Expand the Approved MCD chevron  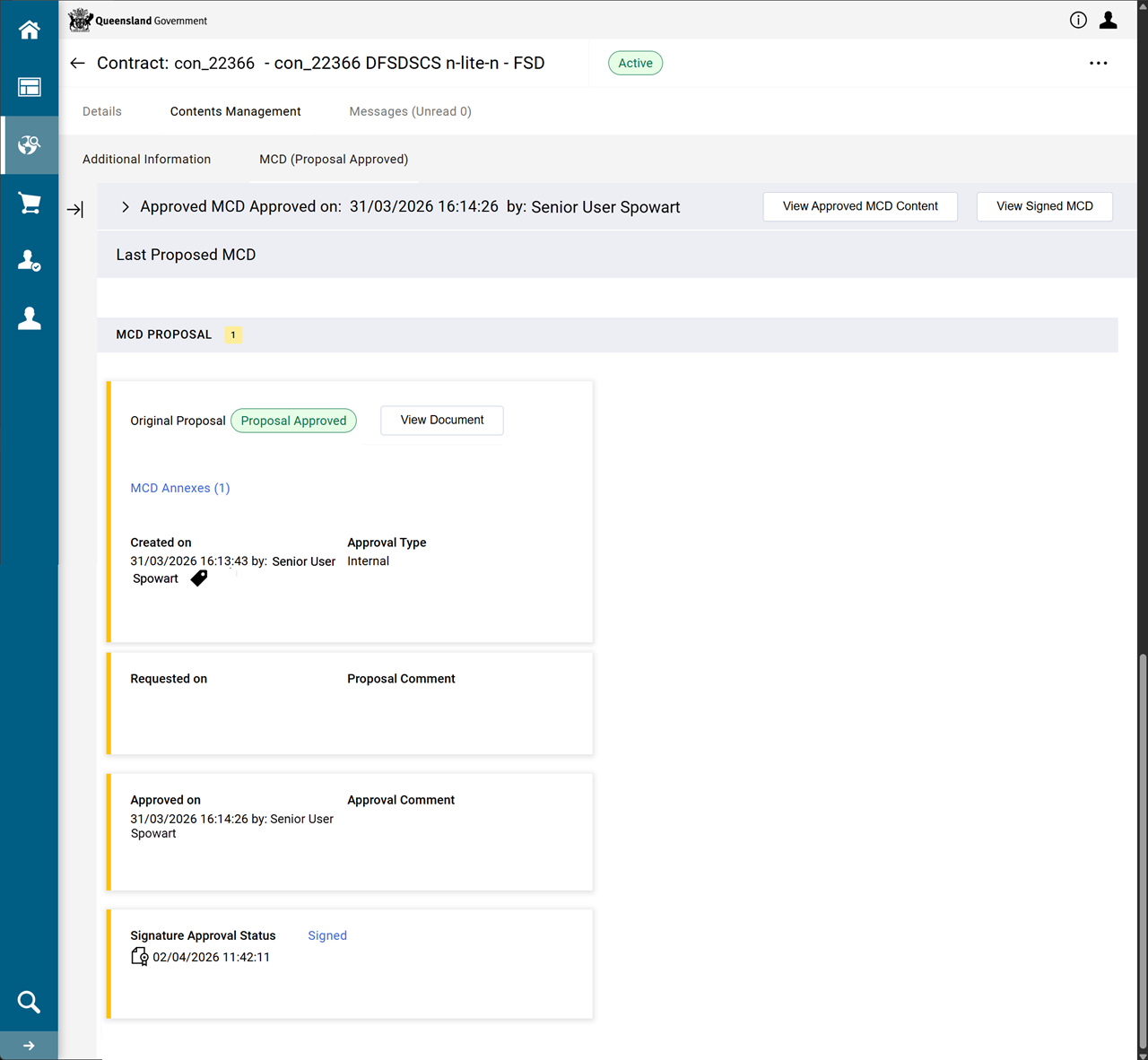pos(125,207)
